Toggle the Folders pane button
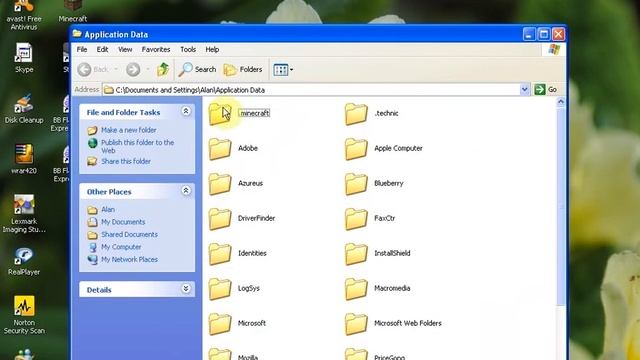The image size is (640, 360). (x=243, y=69)
